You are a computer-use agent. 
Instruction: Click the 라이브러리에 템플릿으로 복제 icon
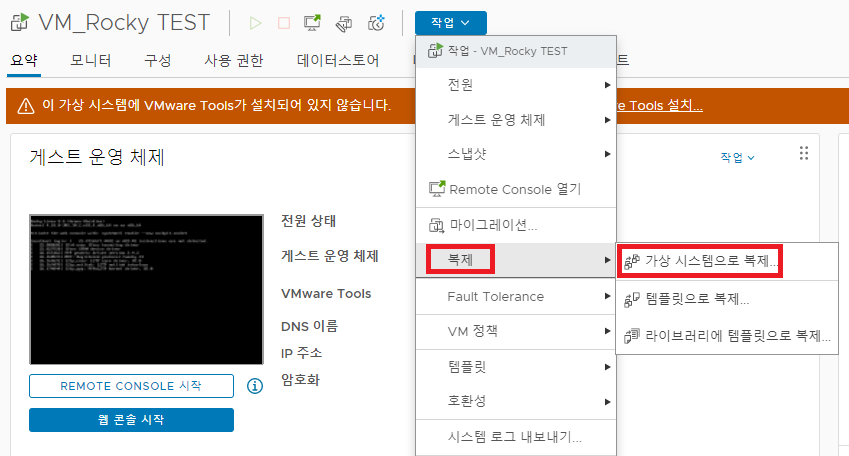(632, 336)
